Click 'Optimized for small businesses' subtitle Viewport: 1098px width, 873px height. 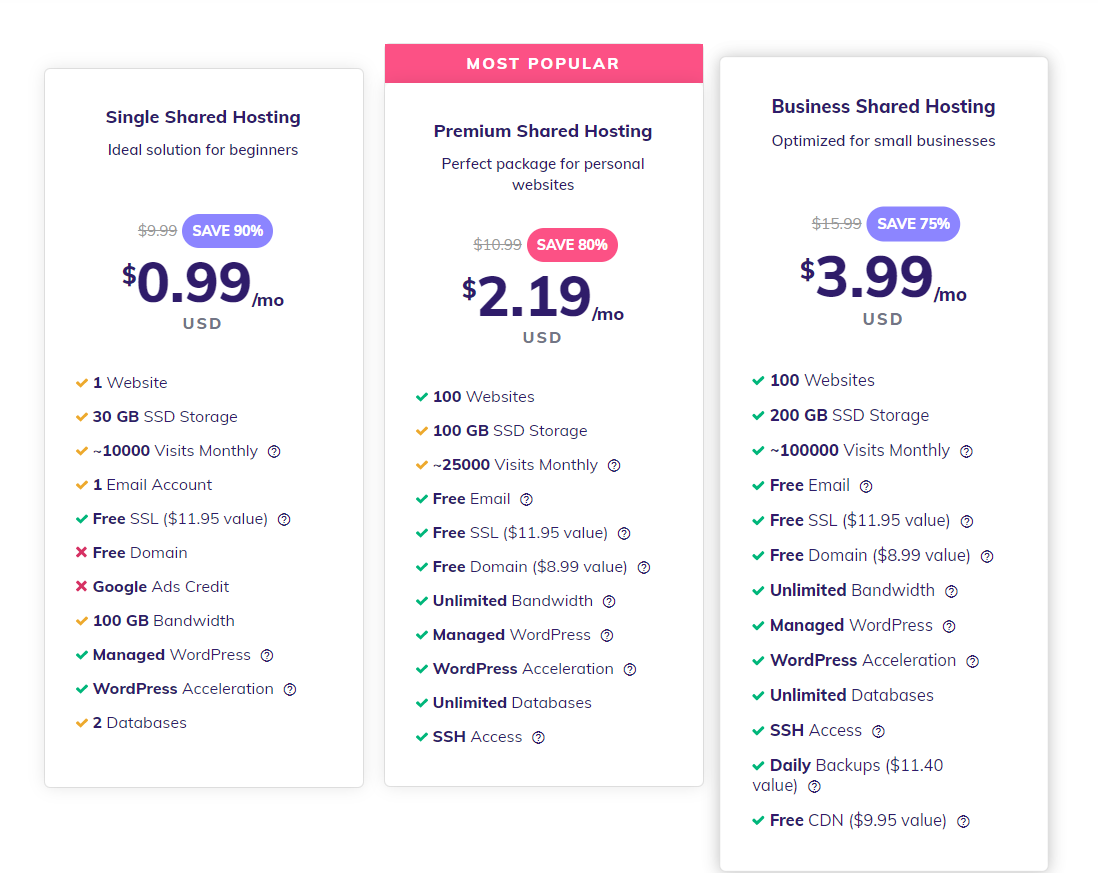pyautogui.click(x=883, y=141)
